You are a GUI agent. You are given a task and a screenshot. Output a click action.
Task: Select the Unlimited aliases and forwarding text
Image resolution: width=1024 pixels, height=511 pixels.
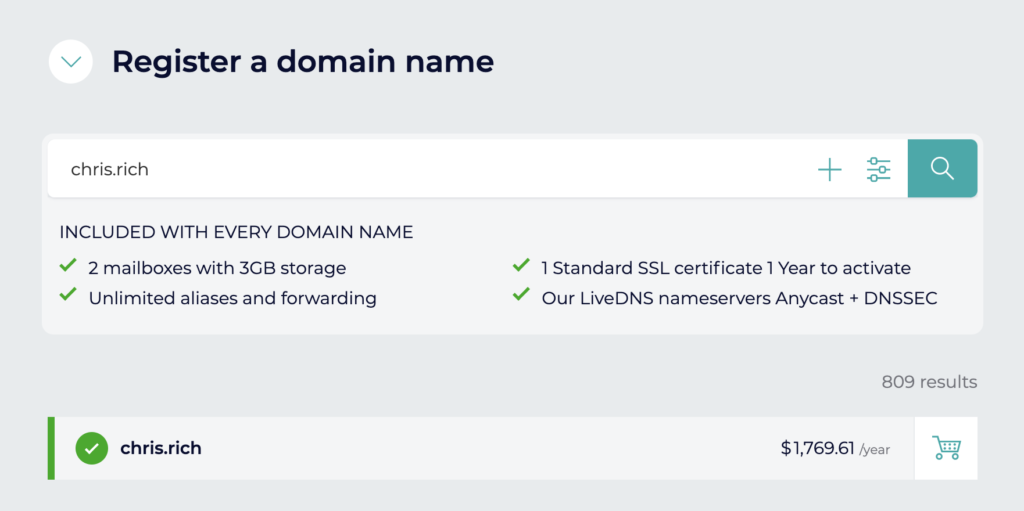(232, 298)
